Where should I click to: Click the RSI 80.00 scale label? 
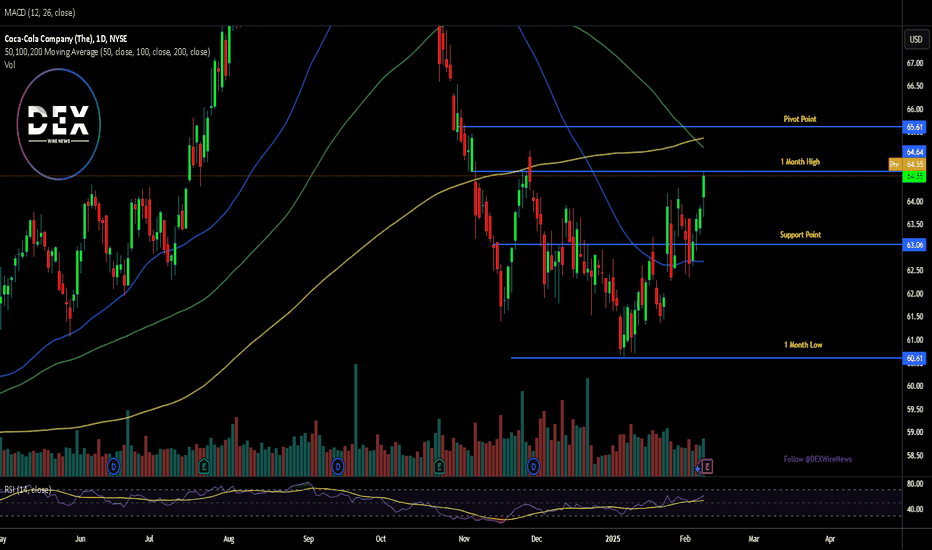pos(915,484)
